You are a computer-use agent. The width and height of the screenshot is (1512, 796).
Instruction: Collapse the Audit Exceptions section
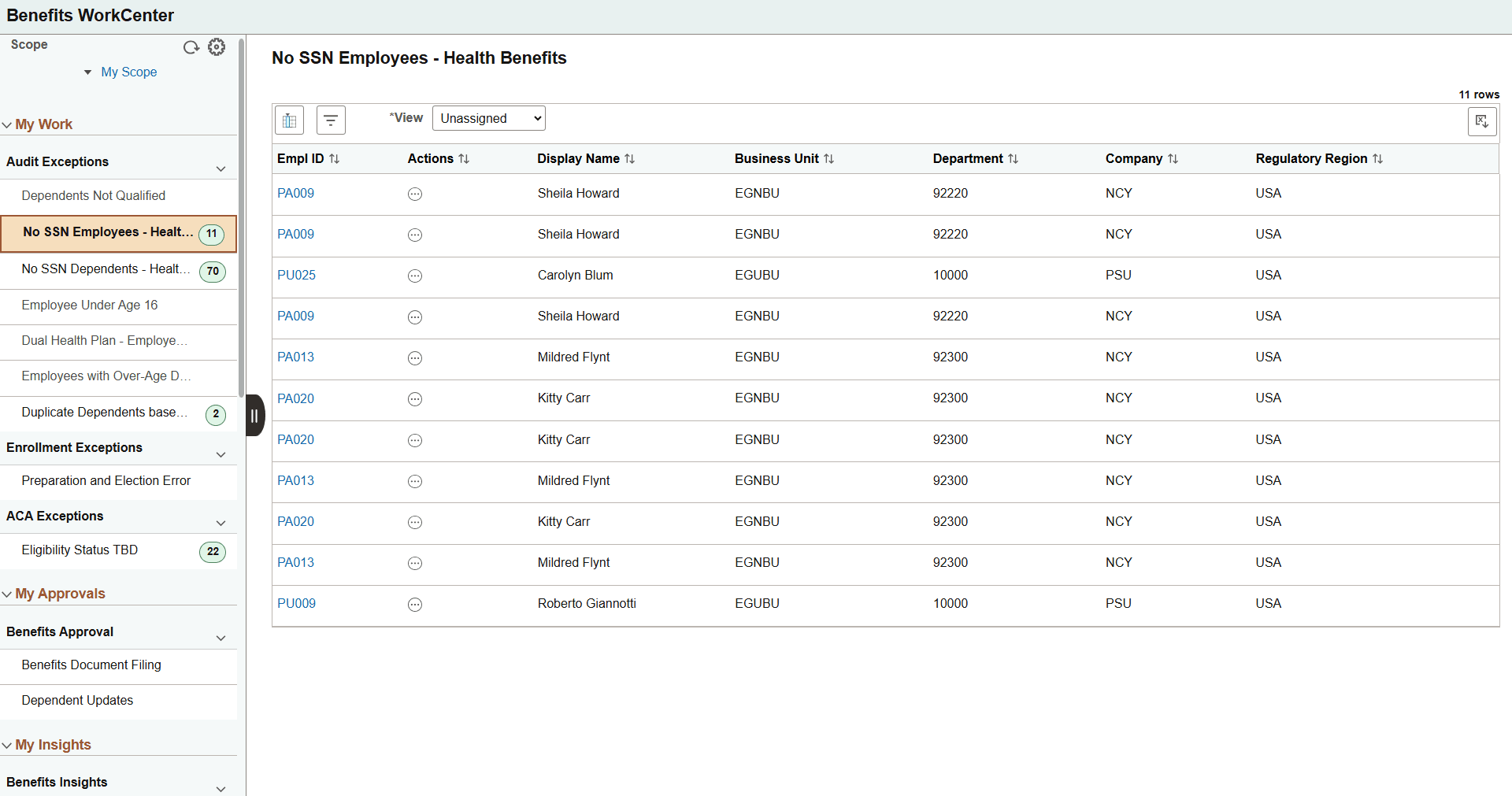tap(220, 168)
